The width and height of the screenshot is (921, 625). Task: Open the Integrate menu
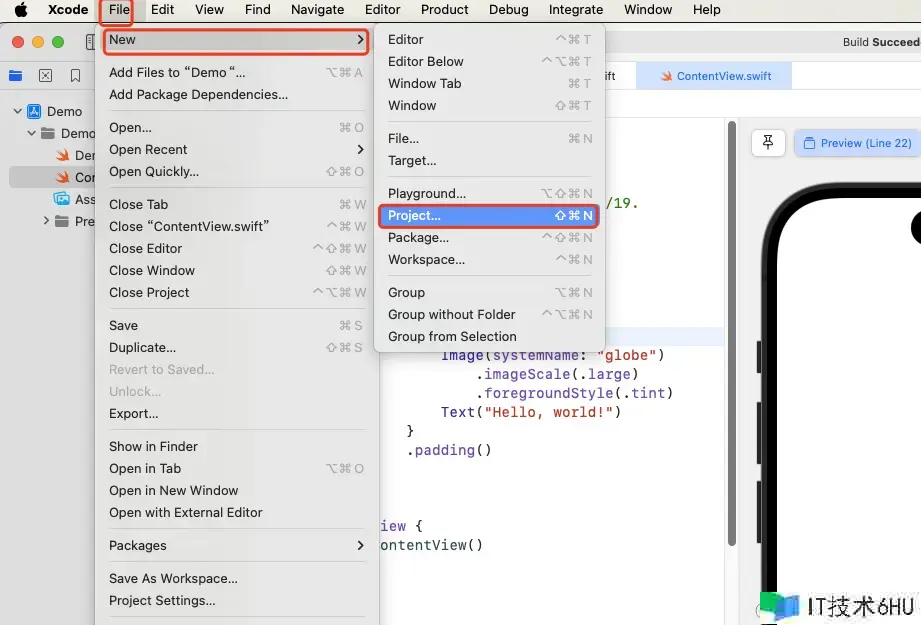576,9
